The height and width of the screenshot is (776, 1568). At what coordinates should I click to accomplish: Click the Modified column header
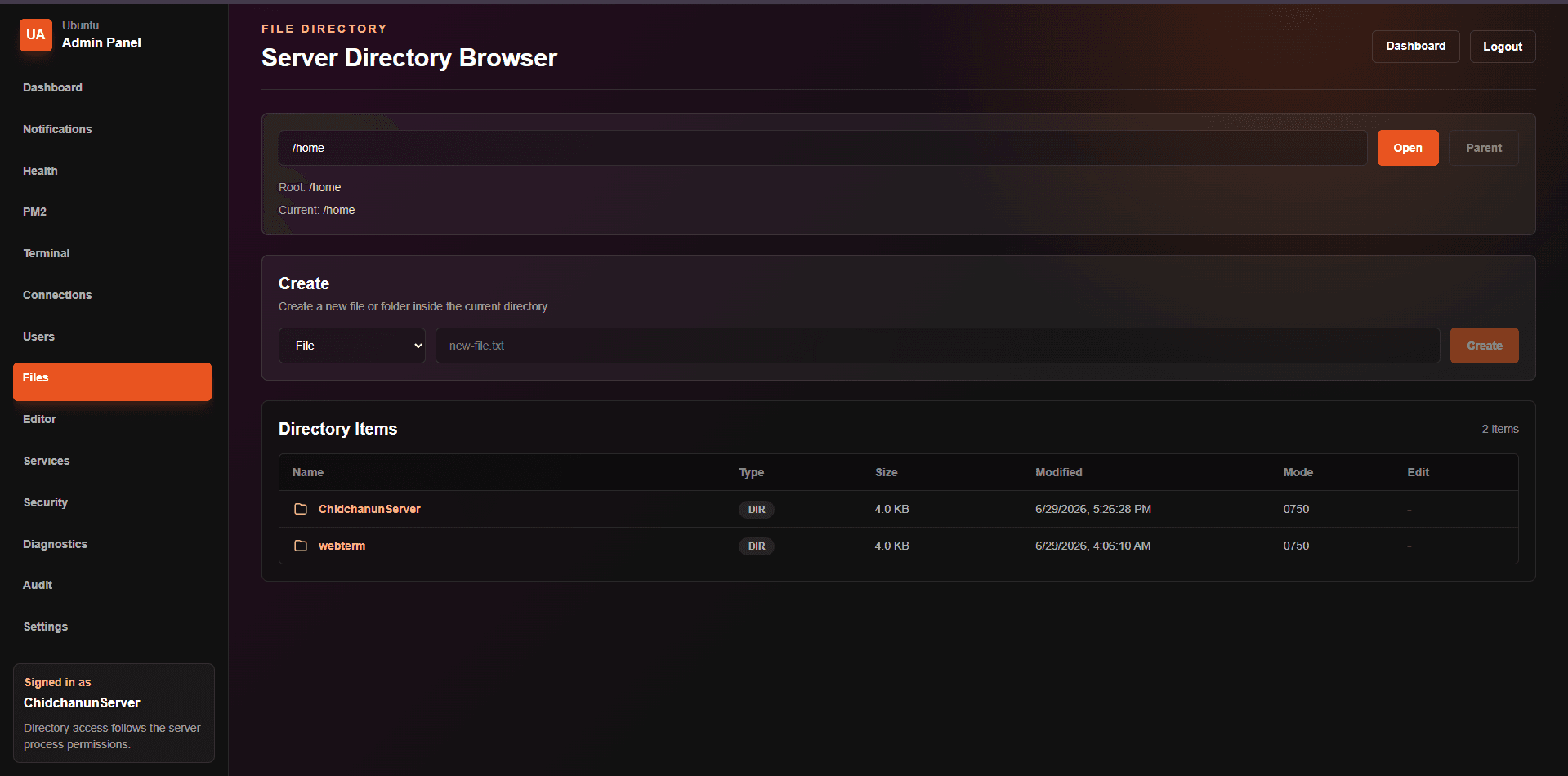pos(1058,472)
